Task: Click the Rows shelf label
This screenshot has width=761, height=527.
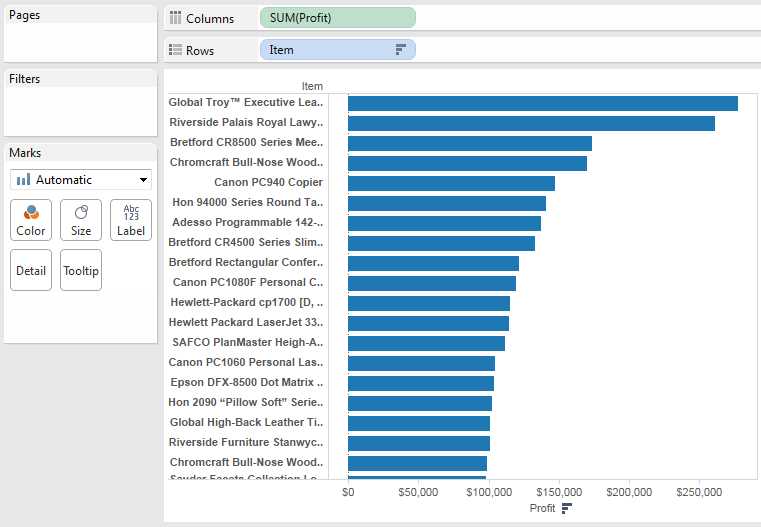Action: [200, 50]
